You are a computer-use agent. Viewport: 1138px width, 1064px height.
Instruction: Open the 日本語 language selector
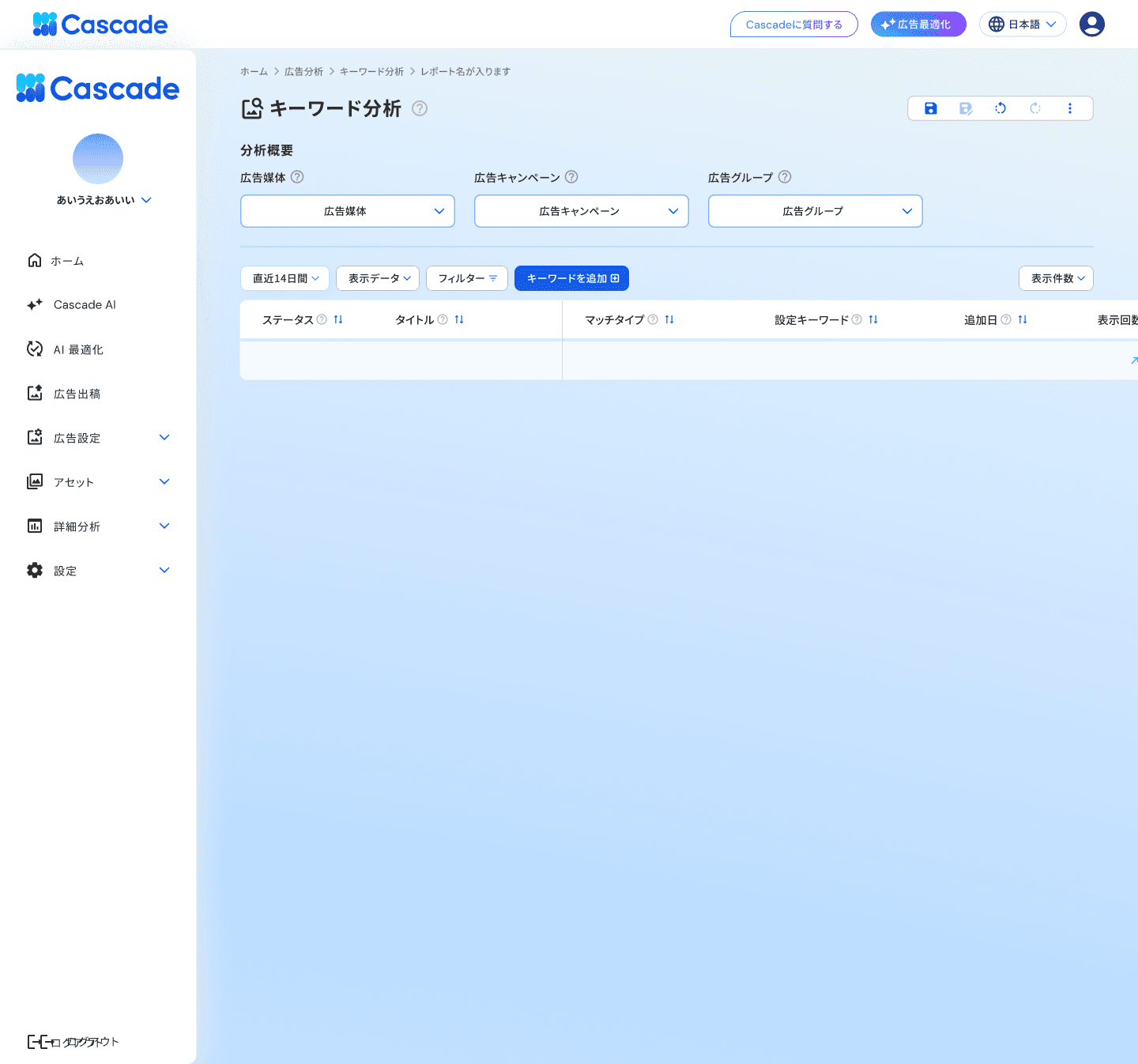coord(1023,24)
